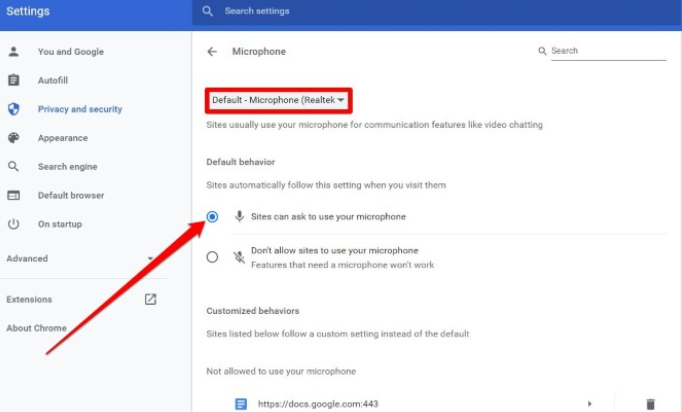Viewport: 682px width, 412px height.
Task: Click Features that need a microphone won't work text
Action: tap(342, 265)
